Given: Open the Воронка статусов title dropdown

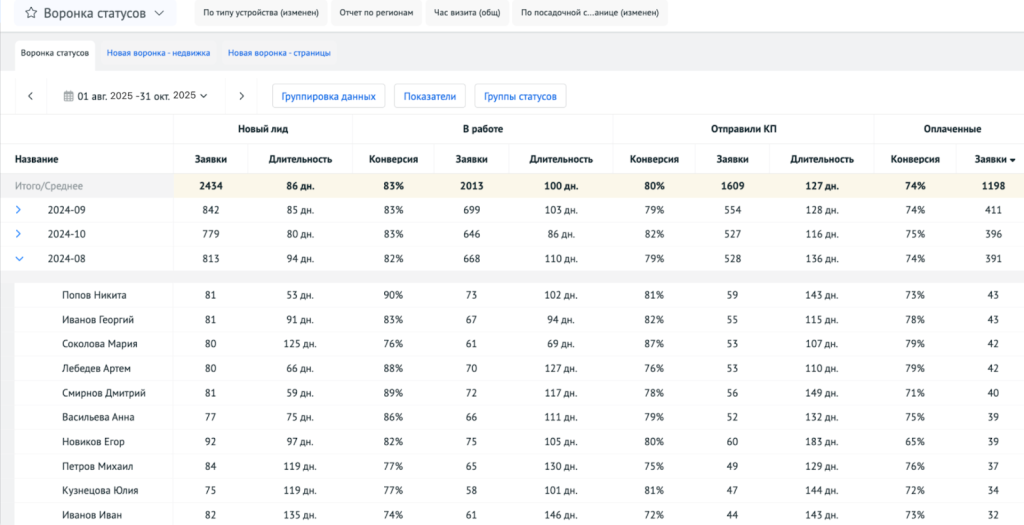Looking at the screenshot, I should 160,14.
